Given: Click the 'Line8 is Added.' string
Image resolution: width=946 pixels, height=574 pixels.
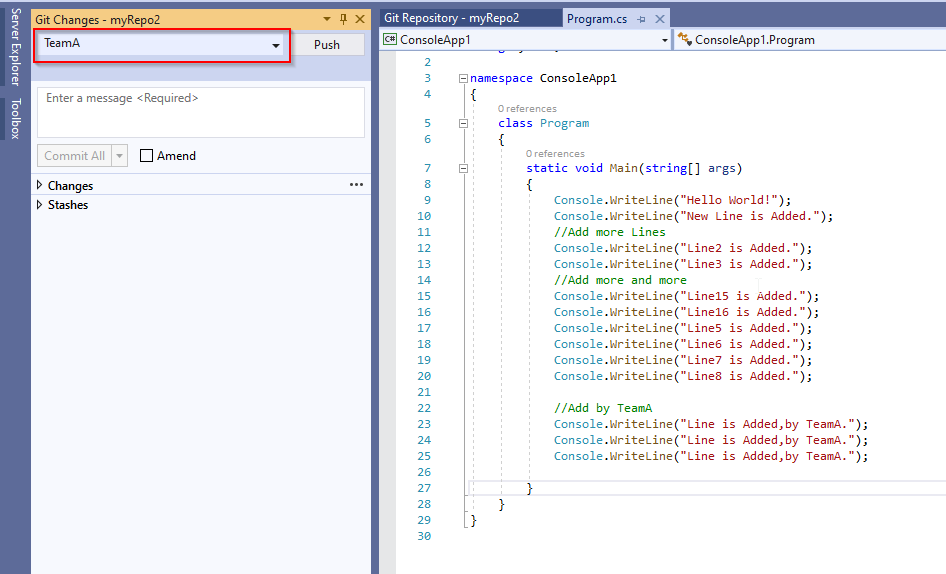Looking at the screenshot, I should (739, 376).
